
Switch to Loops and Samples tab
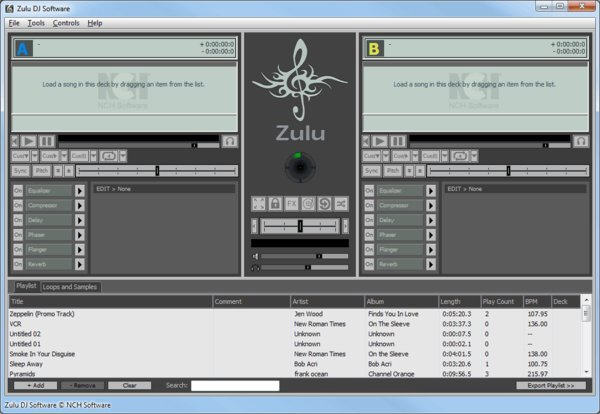coord(70,287)
